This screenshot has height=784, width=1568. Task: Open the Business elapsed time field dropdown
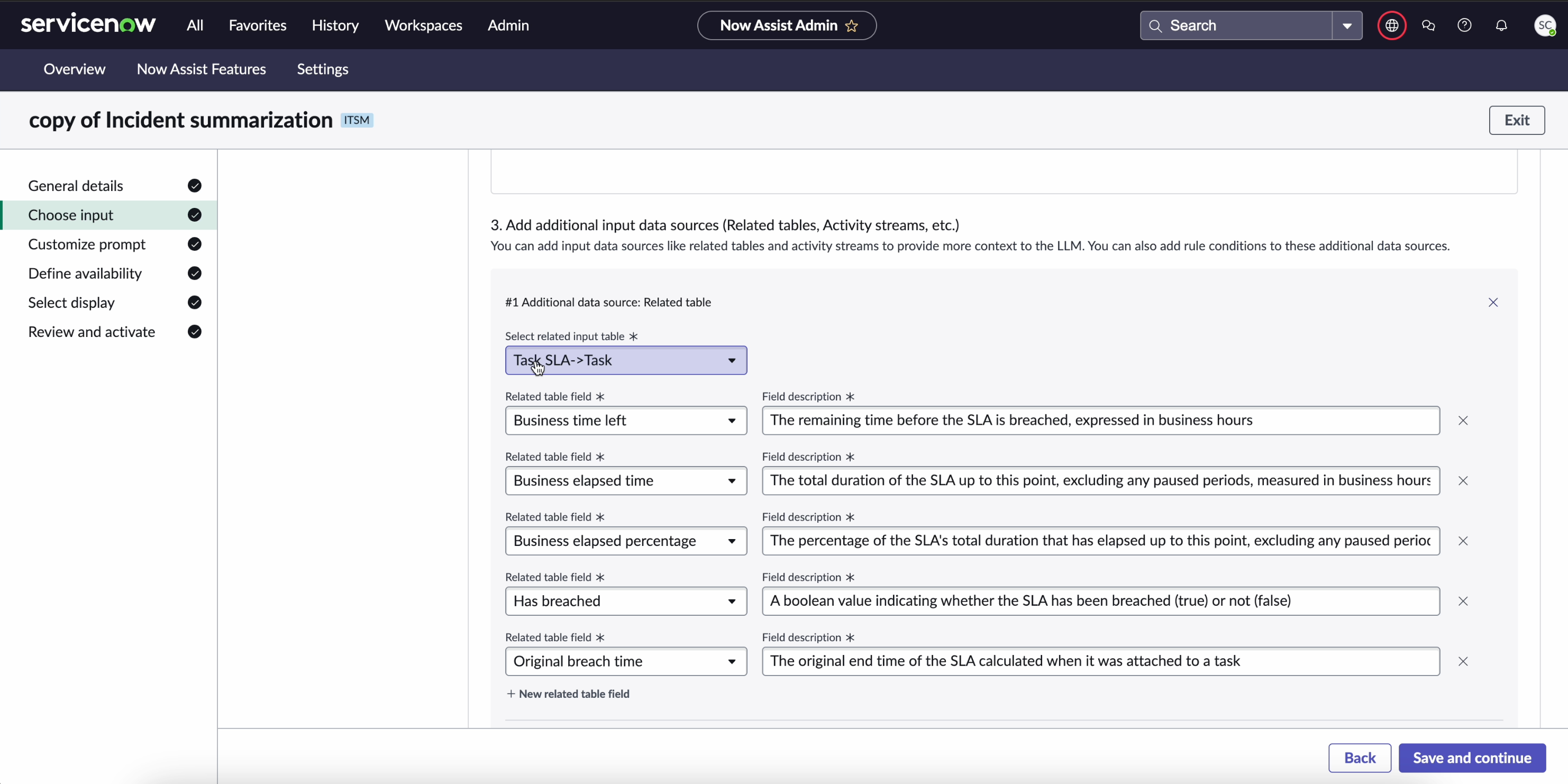(x=626, y=481)
